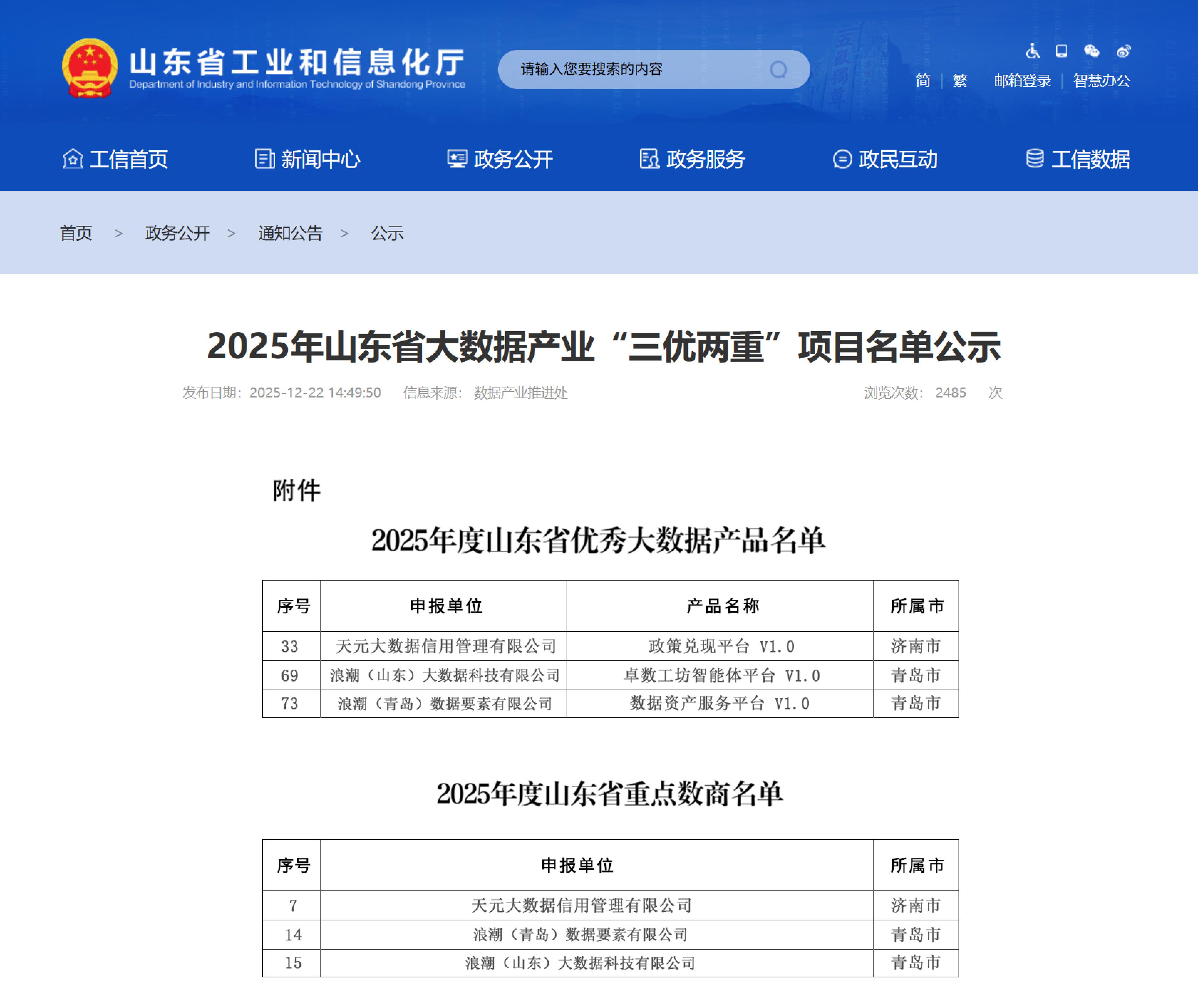Click the 智慧办公 link
Image resolution: width=1198 pixels, height=1008 pixels.
point(1101,80)
